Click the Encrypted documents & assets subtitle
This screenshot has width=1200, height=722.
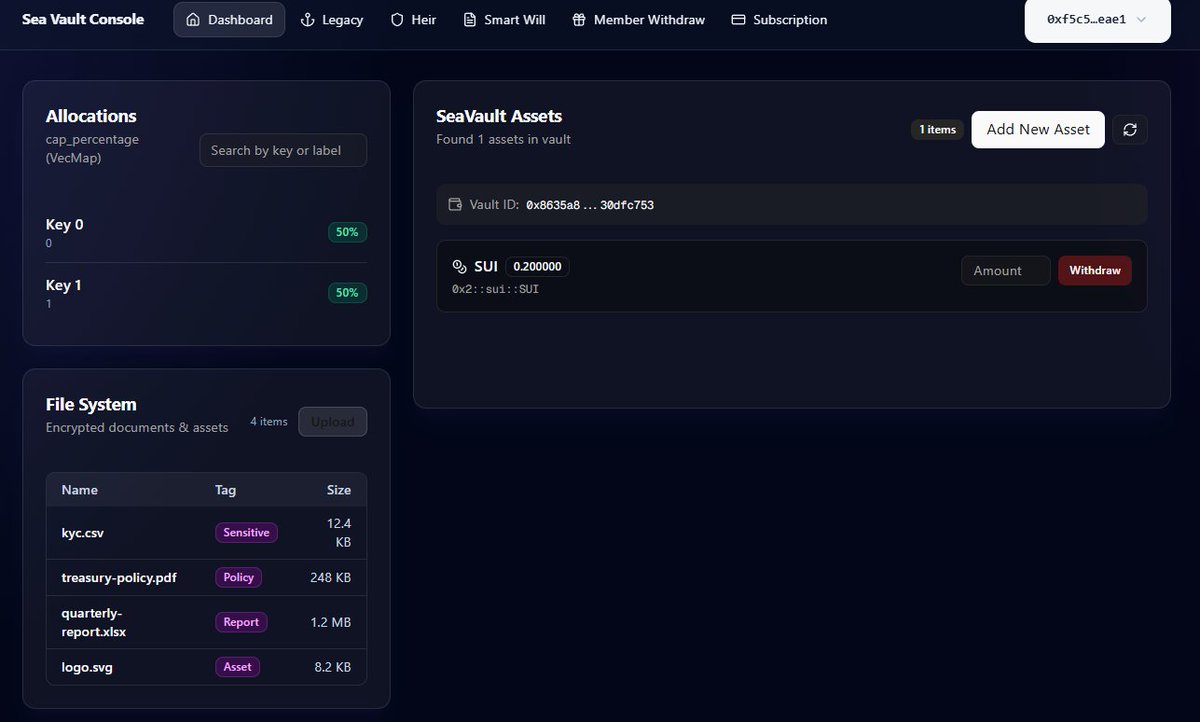[x=137, y=427]
